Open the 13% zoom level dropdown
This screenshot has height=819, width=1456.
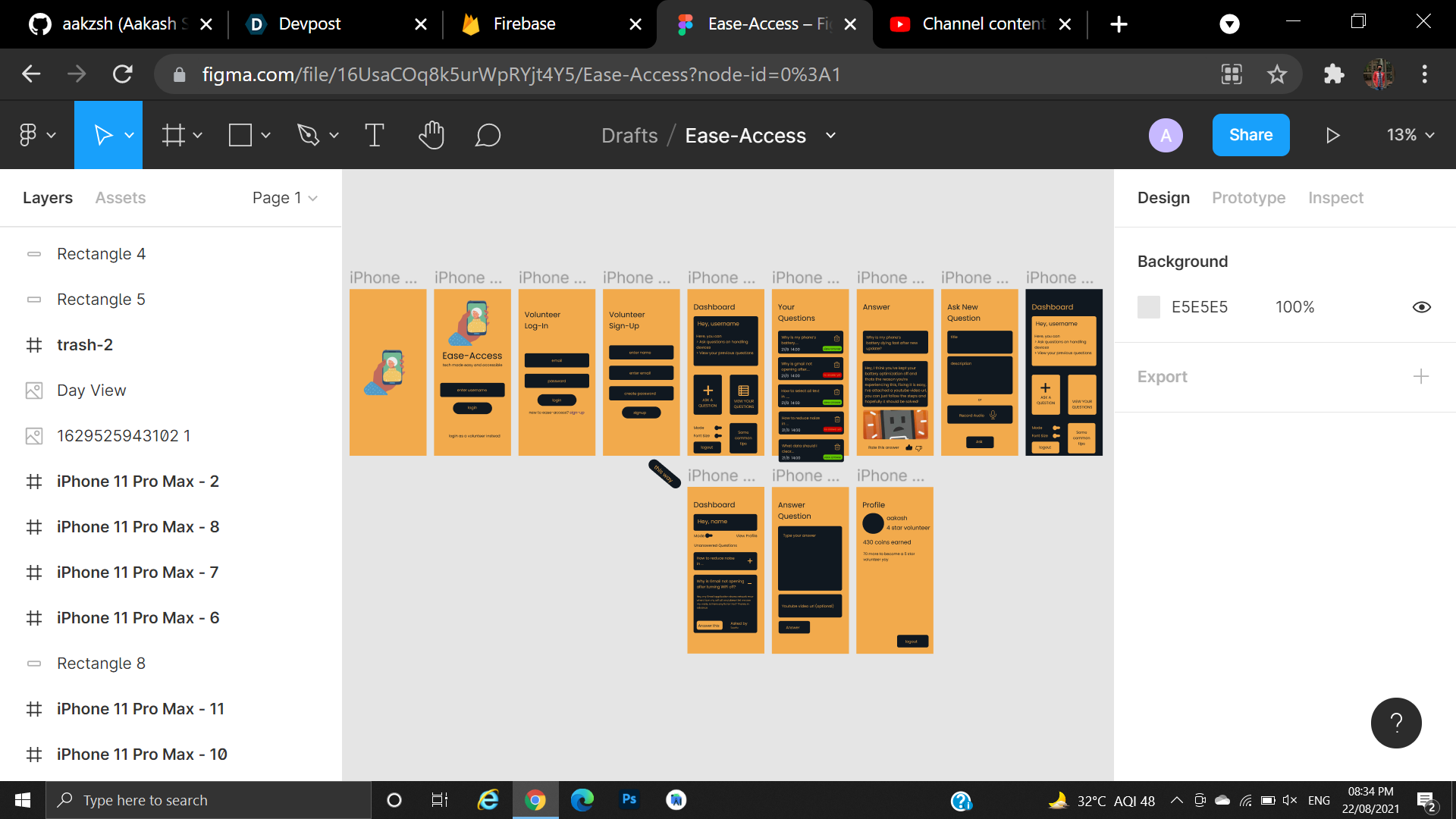(x=1410, y=135)
